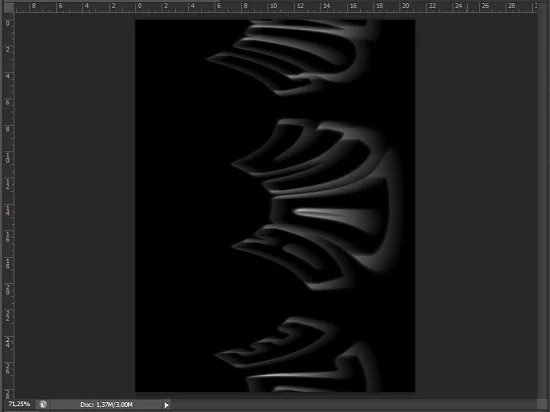Click the ruler origin corner box
This screenshot has width=550, height=412.
pyautogui.click(x=8, y=7)
